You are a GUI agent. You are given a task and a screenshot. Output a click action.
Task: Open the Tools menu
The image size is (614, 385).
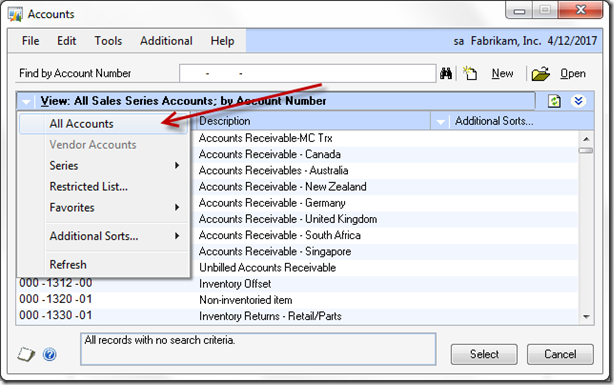(108, 41)
